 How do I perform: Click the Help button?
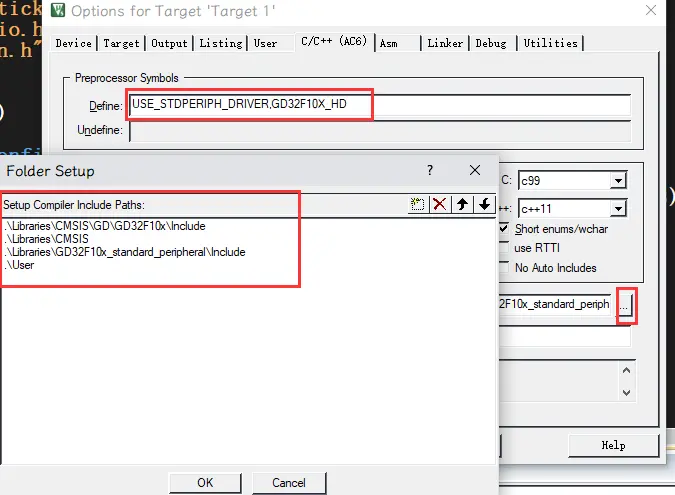pos(613,445)
